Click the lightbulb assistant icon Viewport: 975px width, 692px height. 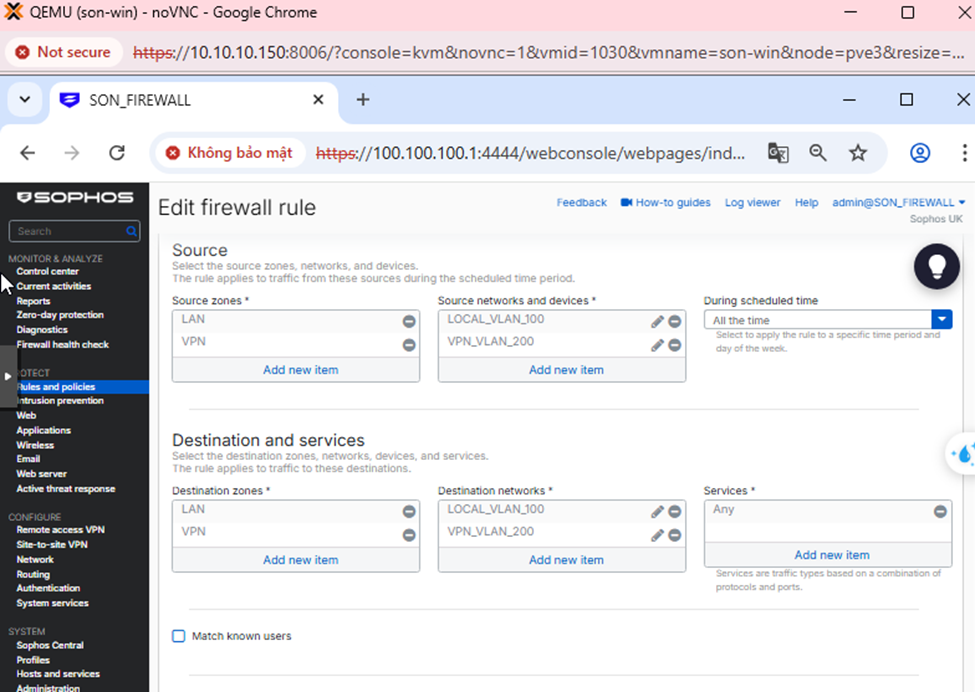point(937,265)
